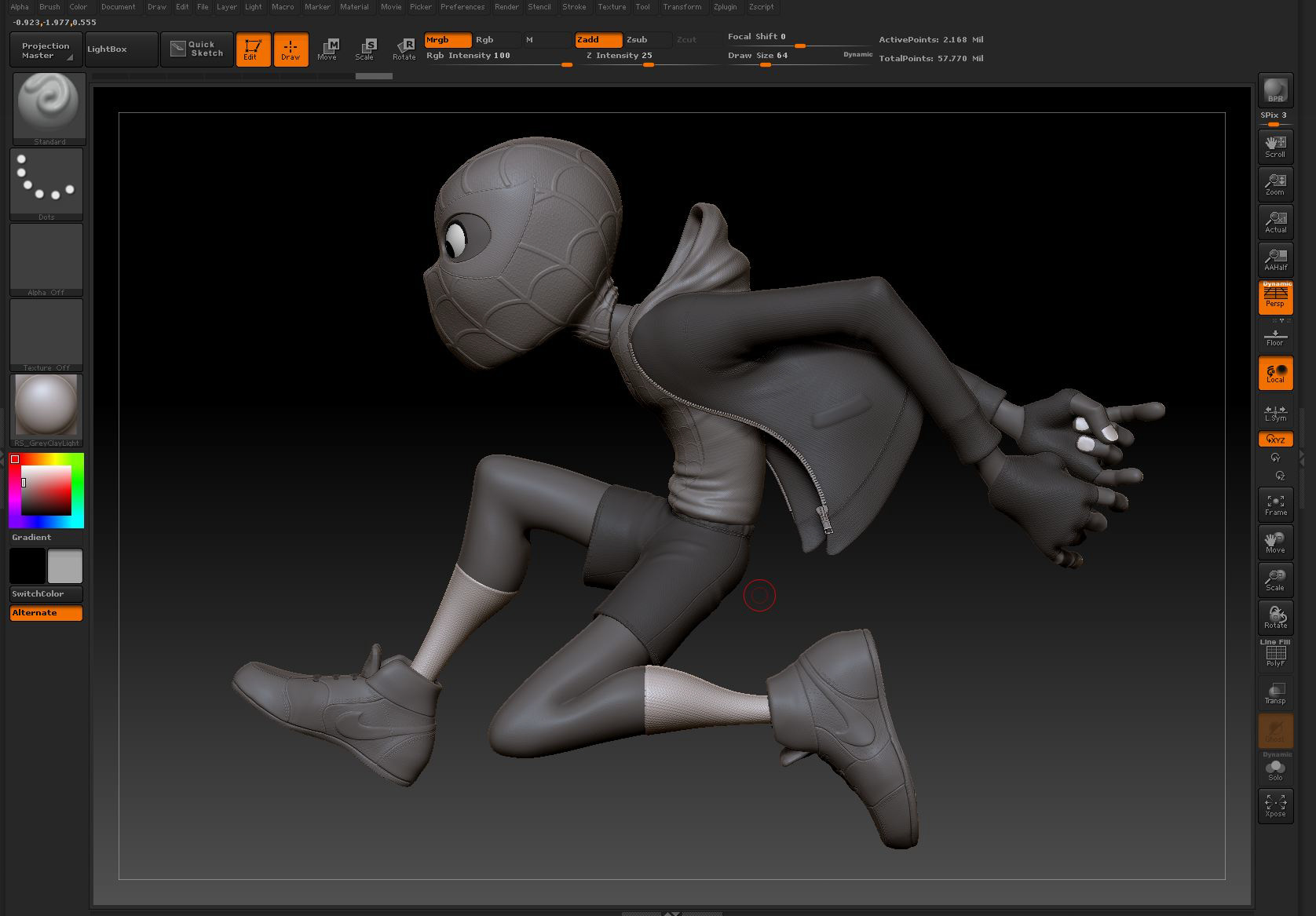Open the Tool menu
The width and height of the screenshot is (1316, 916).
click(x=643, y=7)
